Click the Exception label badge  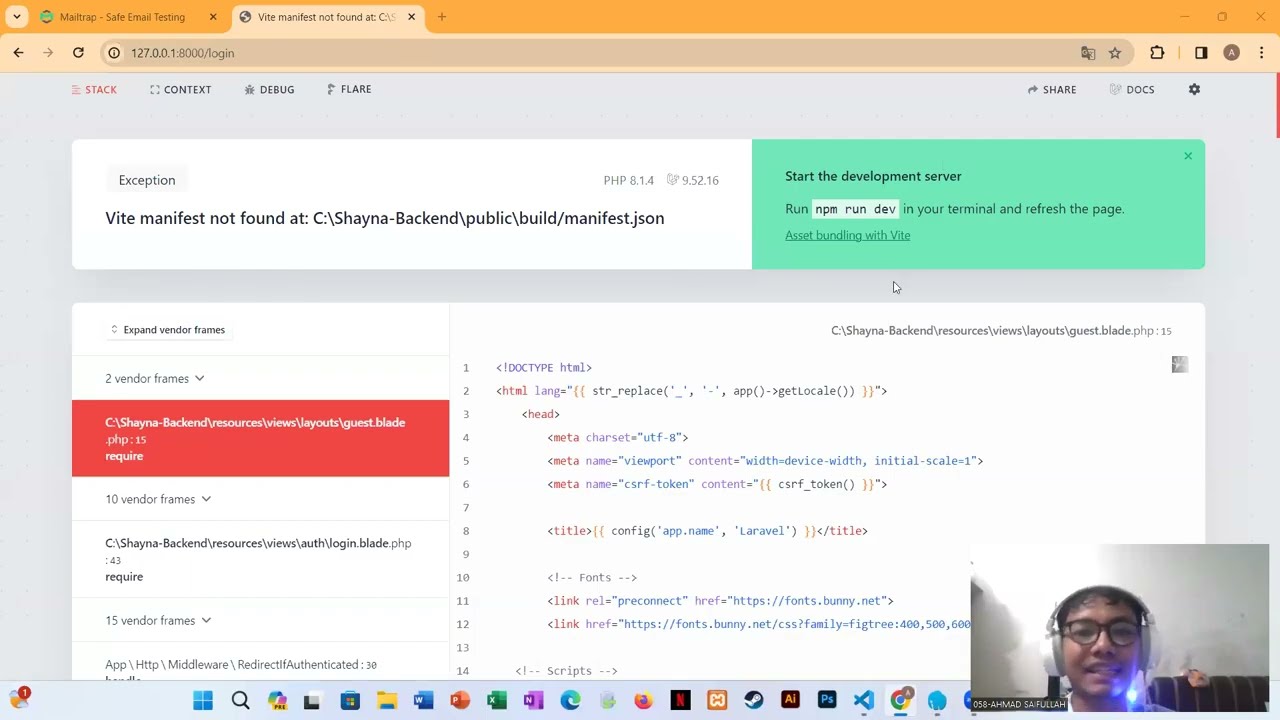[147, 180]
